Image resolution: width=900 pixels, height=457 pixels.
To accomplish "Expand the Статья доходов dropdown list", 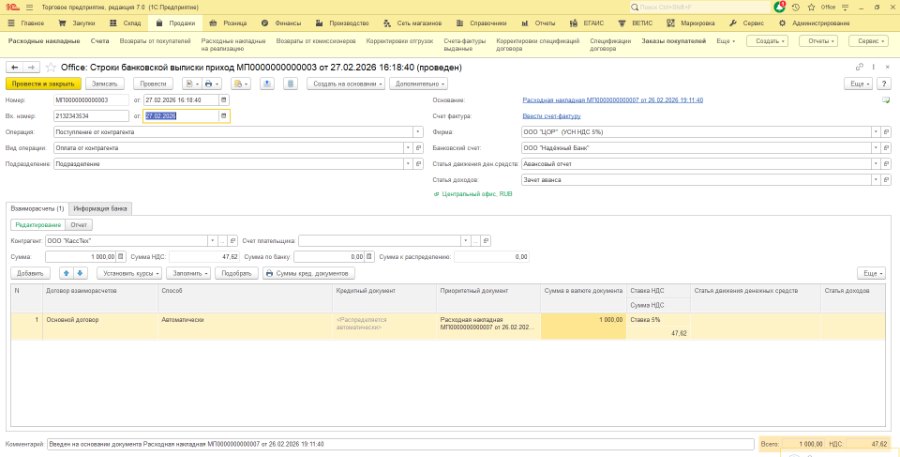I will click(876, 180).
